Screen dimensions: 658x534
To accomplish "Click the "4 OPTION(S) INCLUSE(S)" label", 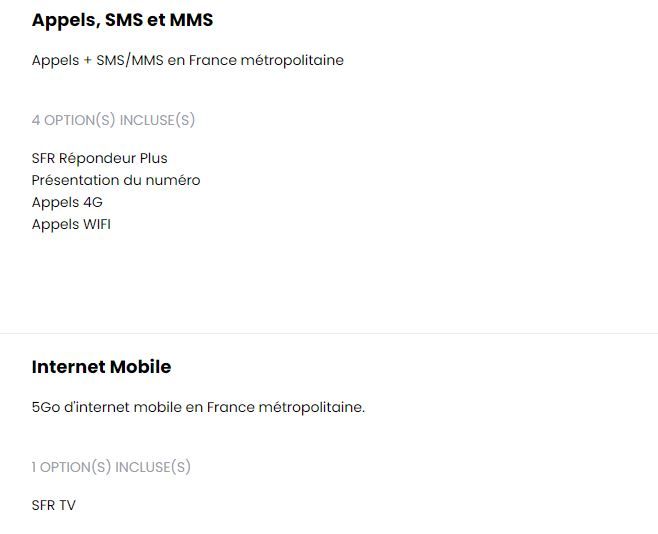I will coord(113,120).
